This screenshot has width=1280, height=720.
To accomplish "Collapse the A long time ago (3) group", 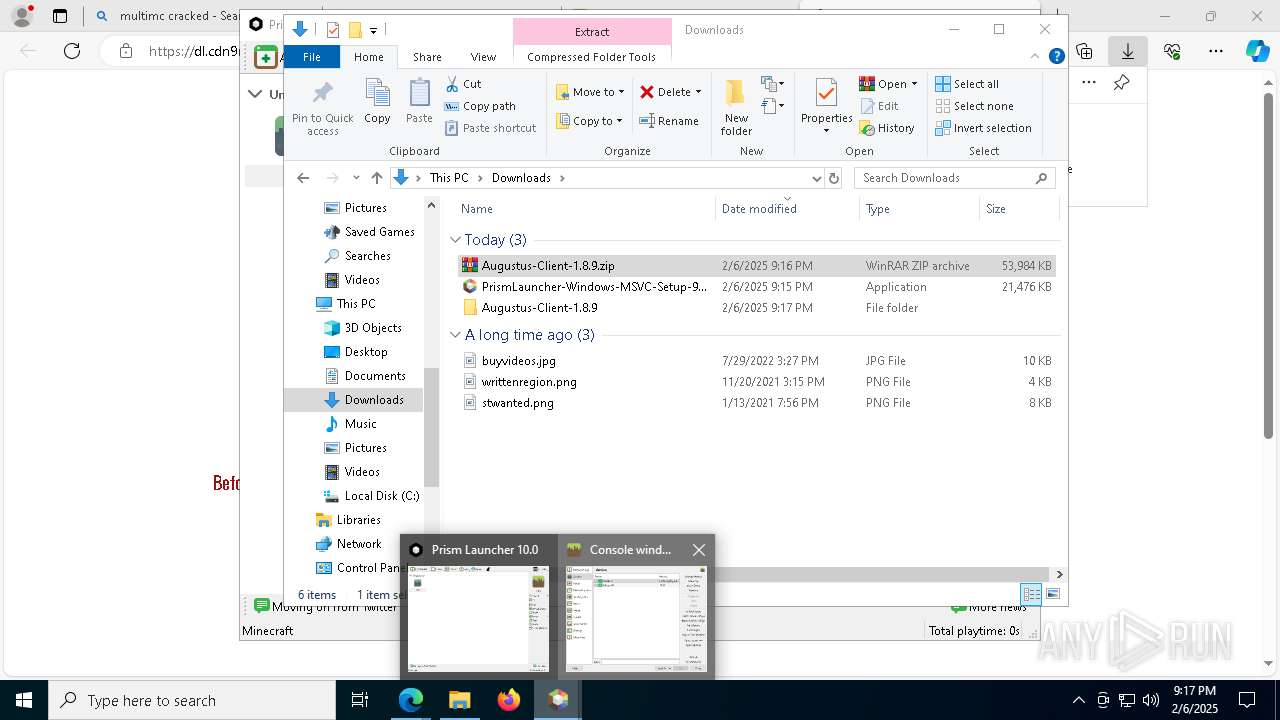I will click(455, 335).
